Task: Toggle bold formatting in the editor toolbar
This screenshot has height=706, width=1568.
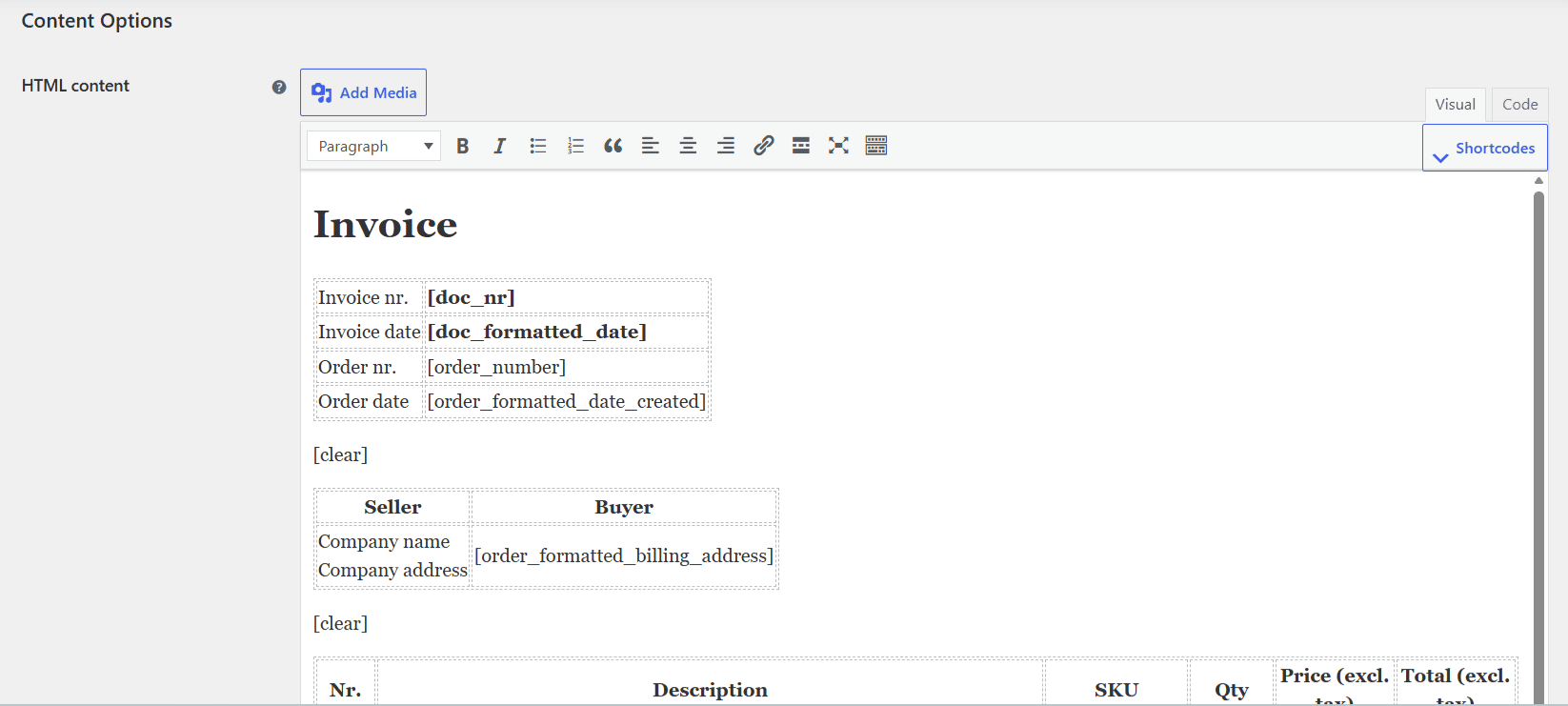Action: (x=462, y=146)
